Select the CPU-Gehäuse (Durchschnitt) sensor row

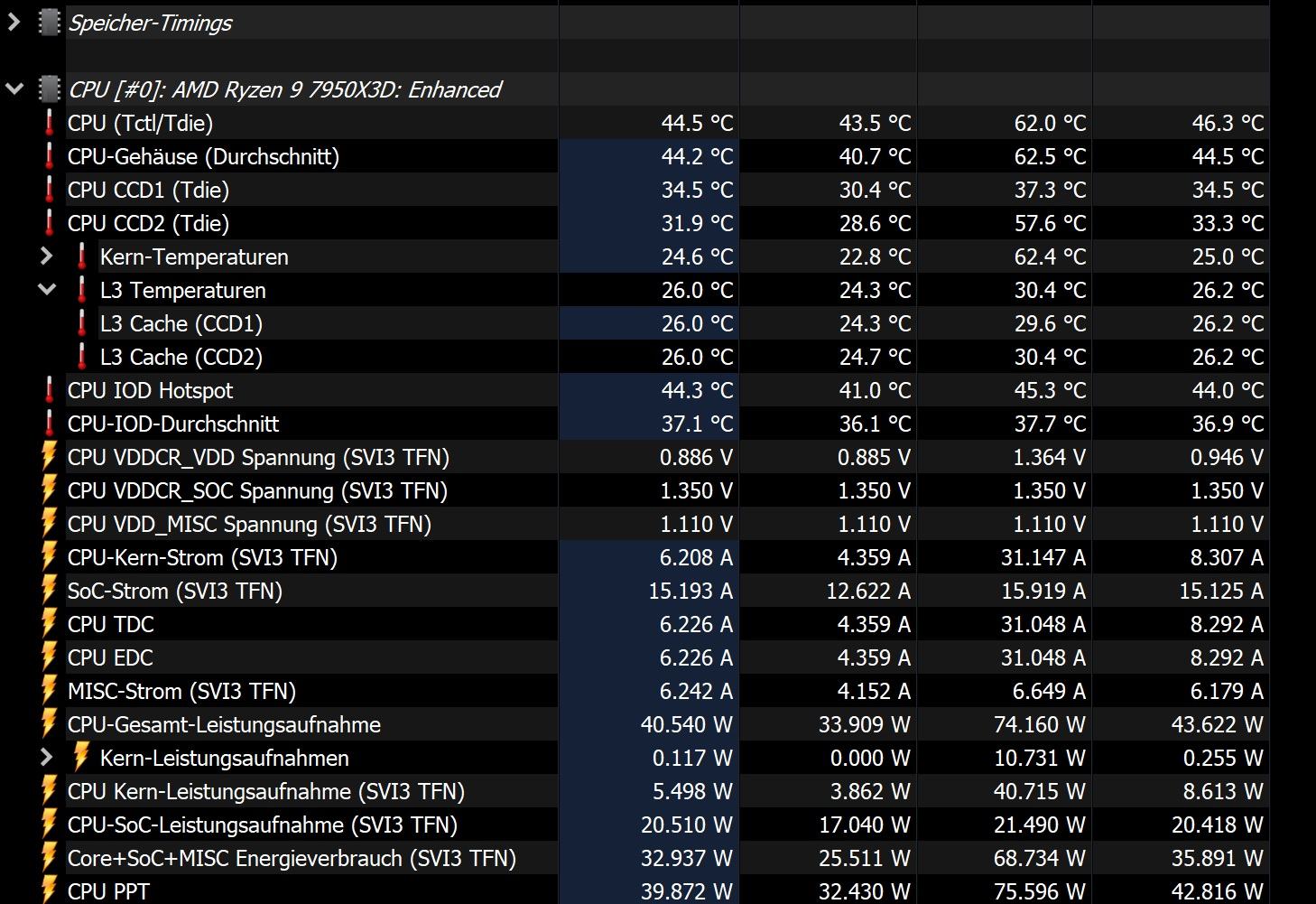(x=203, y=156)
